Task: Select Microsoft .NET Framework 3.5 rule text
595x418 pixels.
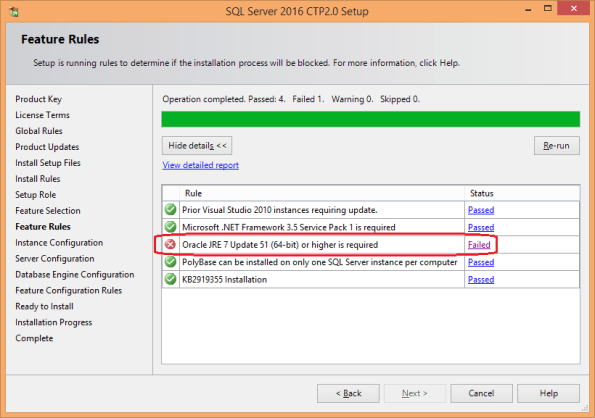Action: [x=289, y=227]
